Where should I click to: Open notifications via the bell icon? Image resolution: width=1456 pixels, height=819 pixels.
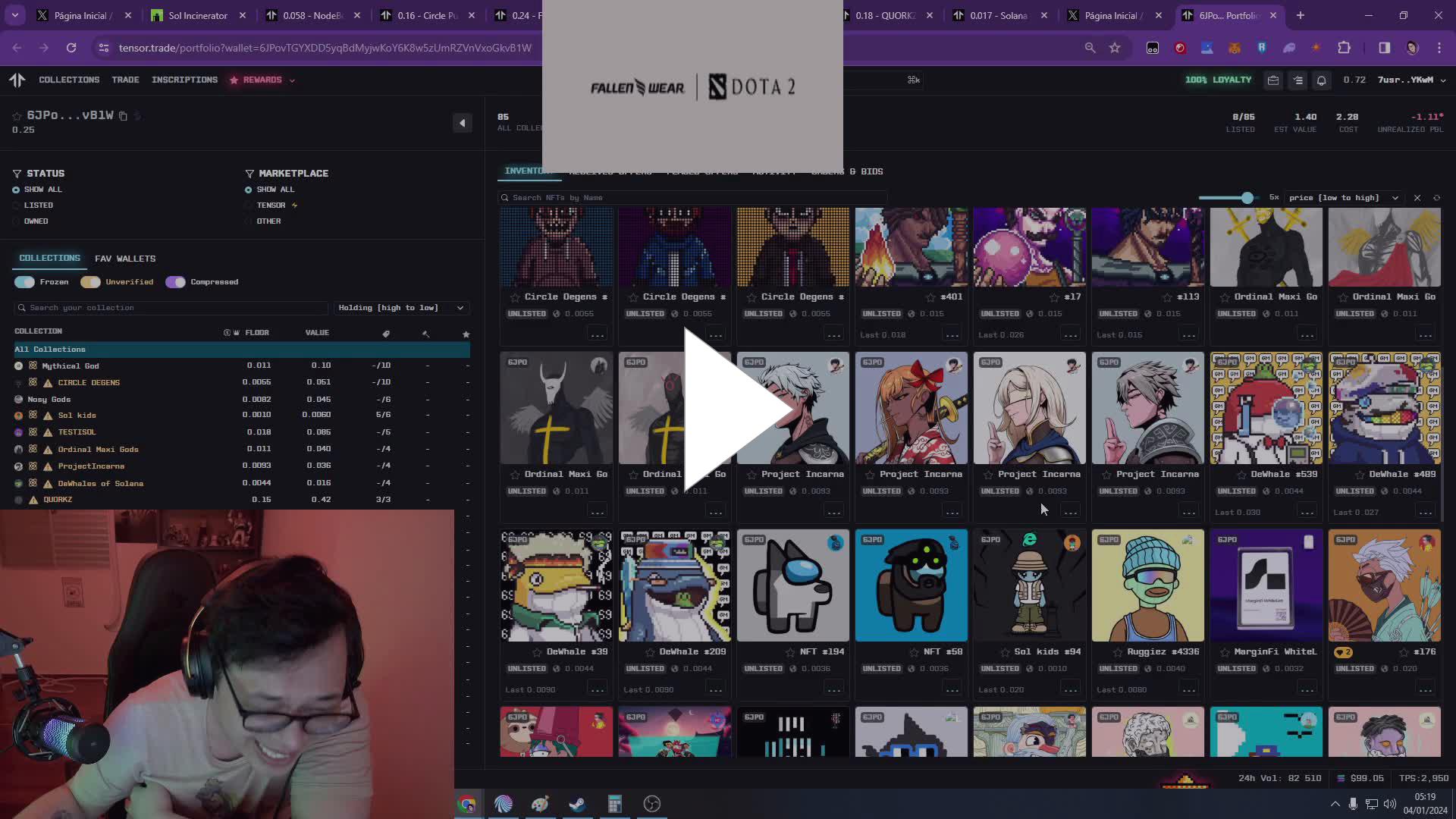point(1323,80)
